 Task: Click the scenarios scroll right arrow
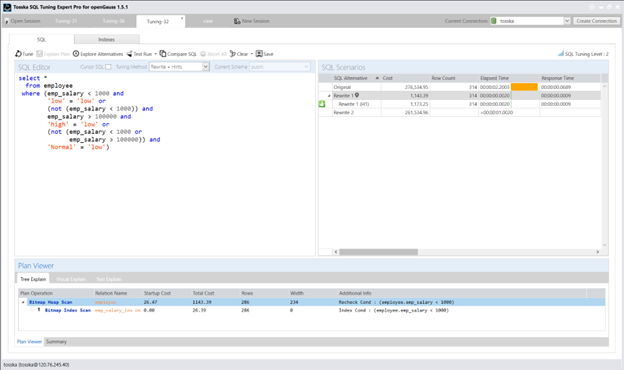point(597,252)
